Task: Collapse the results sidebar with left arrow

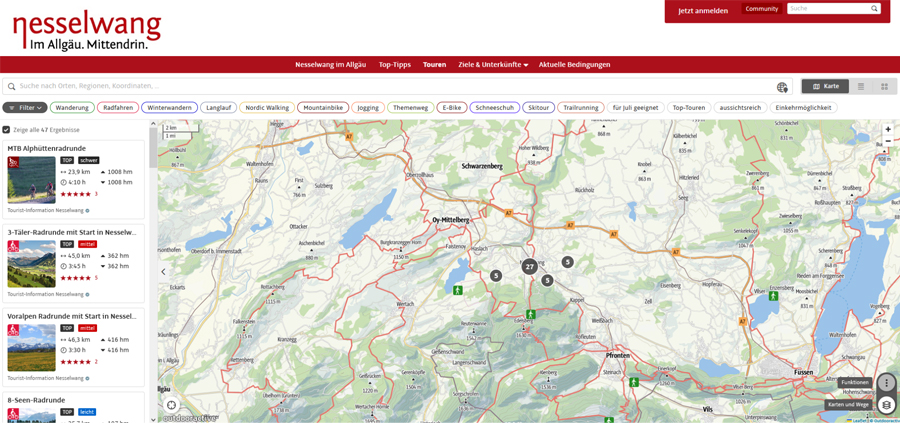Action: pyautogui.click(x=163, y=271)
